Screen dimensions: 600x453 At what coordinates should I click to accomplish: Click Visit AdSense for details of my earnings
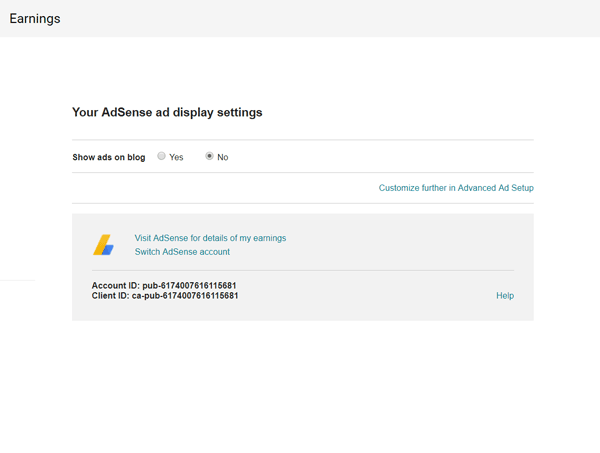[x=210, y=238]
